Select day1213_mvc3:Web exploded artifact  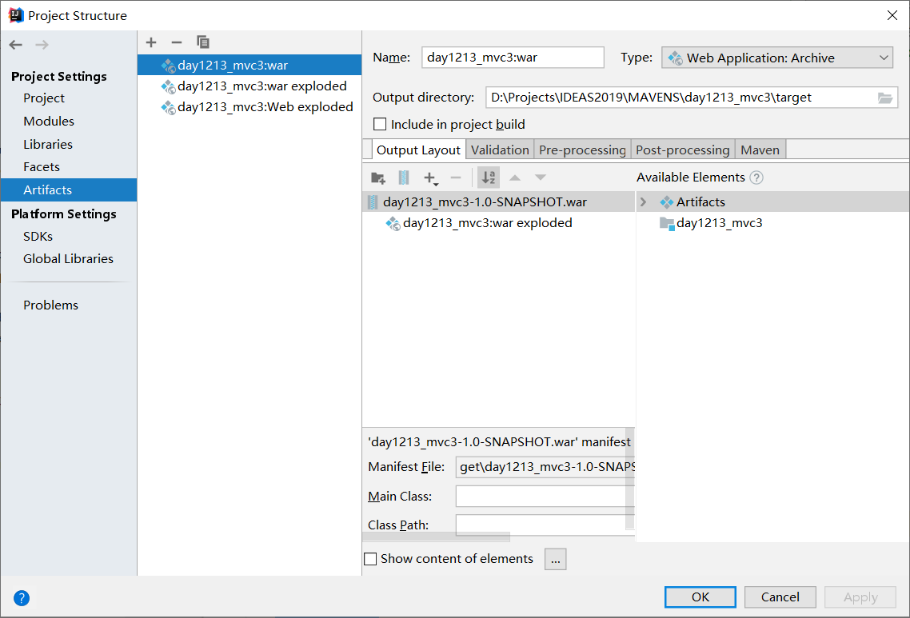(x=250, y=107)
